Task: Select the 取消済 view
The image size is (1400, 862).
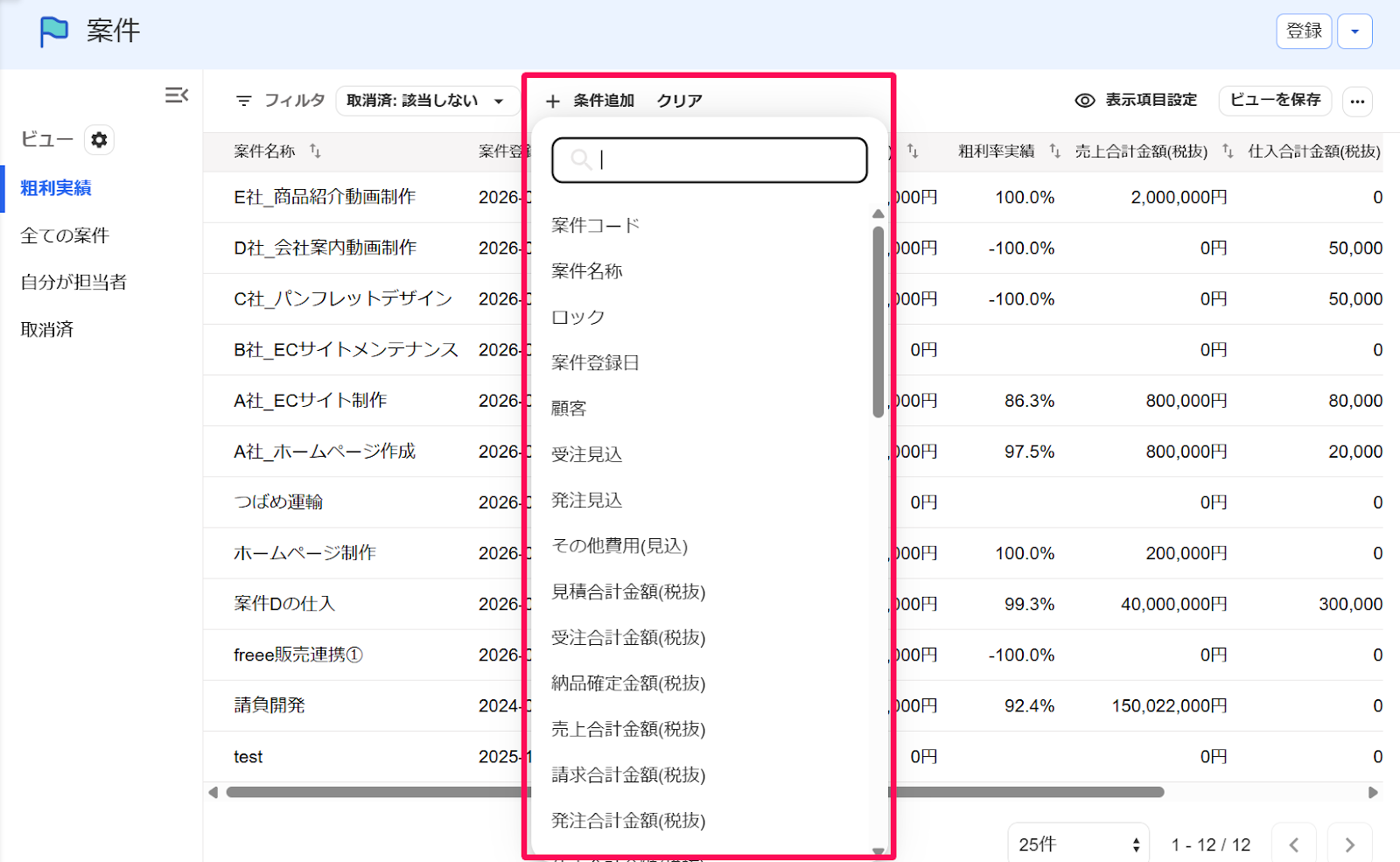Action: [x=47, y=330]
